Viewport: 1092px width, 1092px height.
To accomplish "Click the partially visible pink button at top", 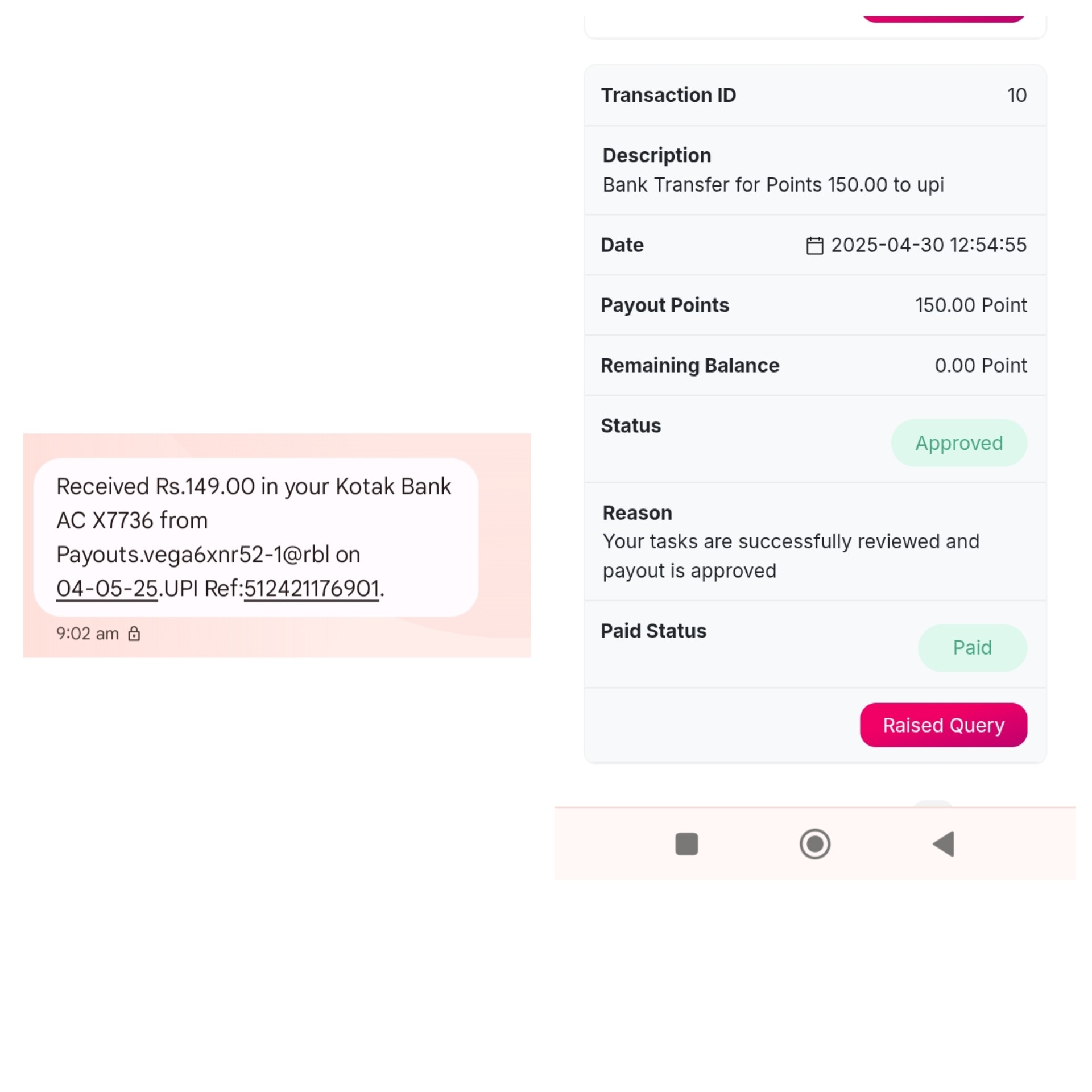I will [x=943, y=19].
